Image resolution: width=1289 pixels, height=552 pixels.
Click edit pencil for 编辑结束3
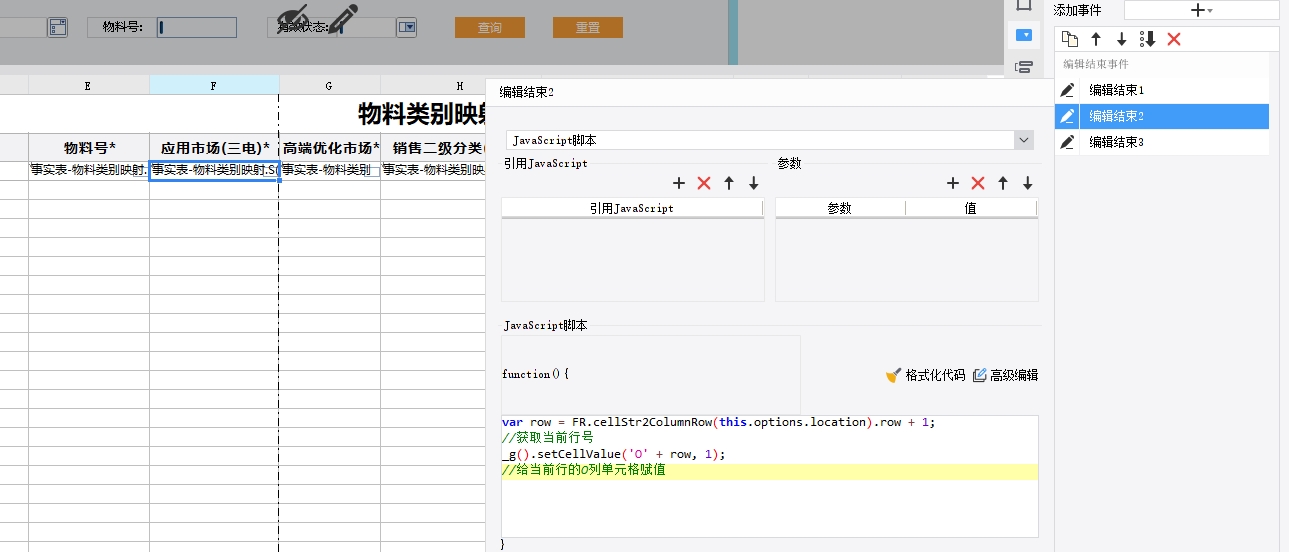[x=1068, y=142]
